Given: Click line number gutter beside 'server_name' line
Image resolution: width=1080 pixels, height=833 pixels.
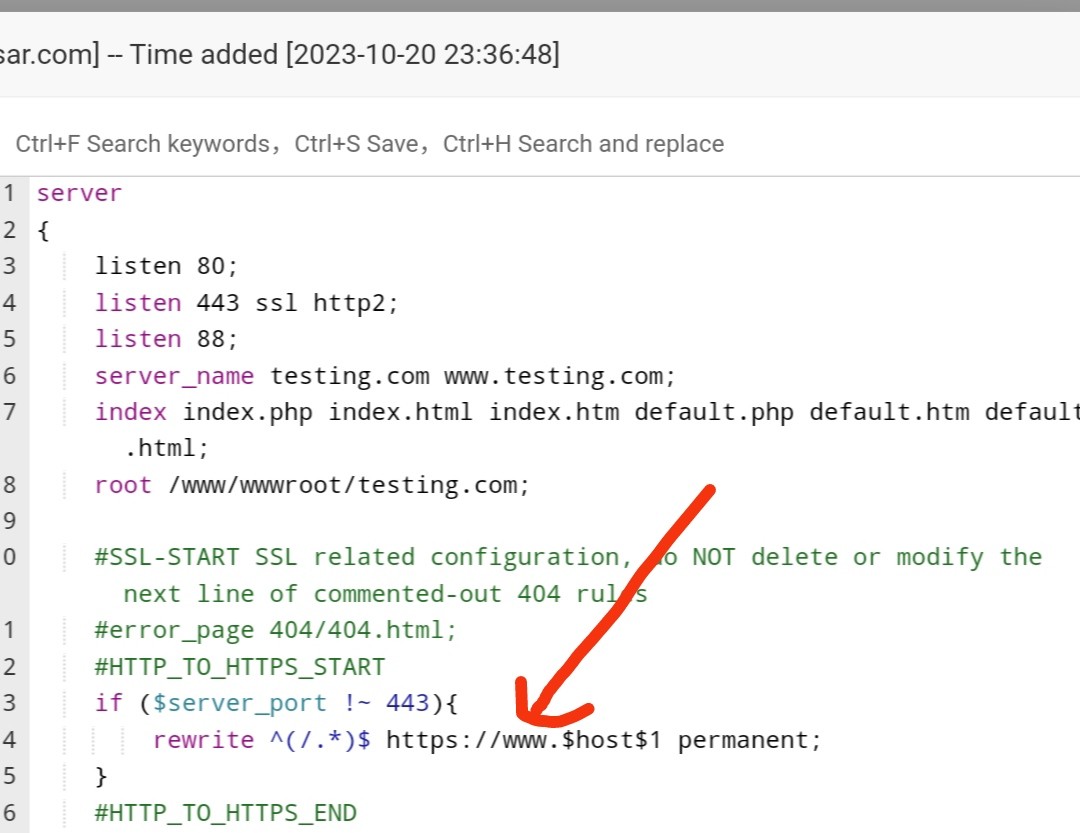Looking at the screenshot, I should coord(9,376).
